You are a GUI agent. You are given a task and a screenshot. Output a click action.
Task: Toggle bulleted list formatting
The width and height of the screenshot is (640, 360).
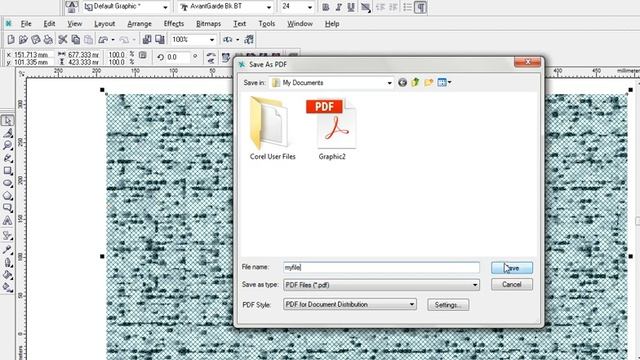407,7
